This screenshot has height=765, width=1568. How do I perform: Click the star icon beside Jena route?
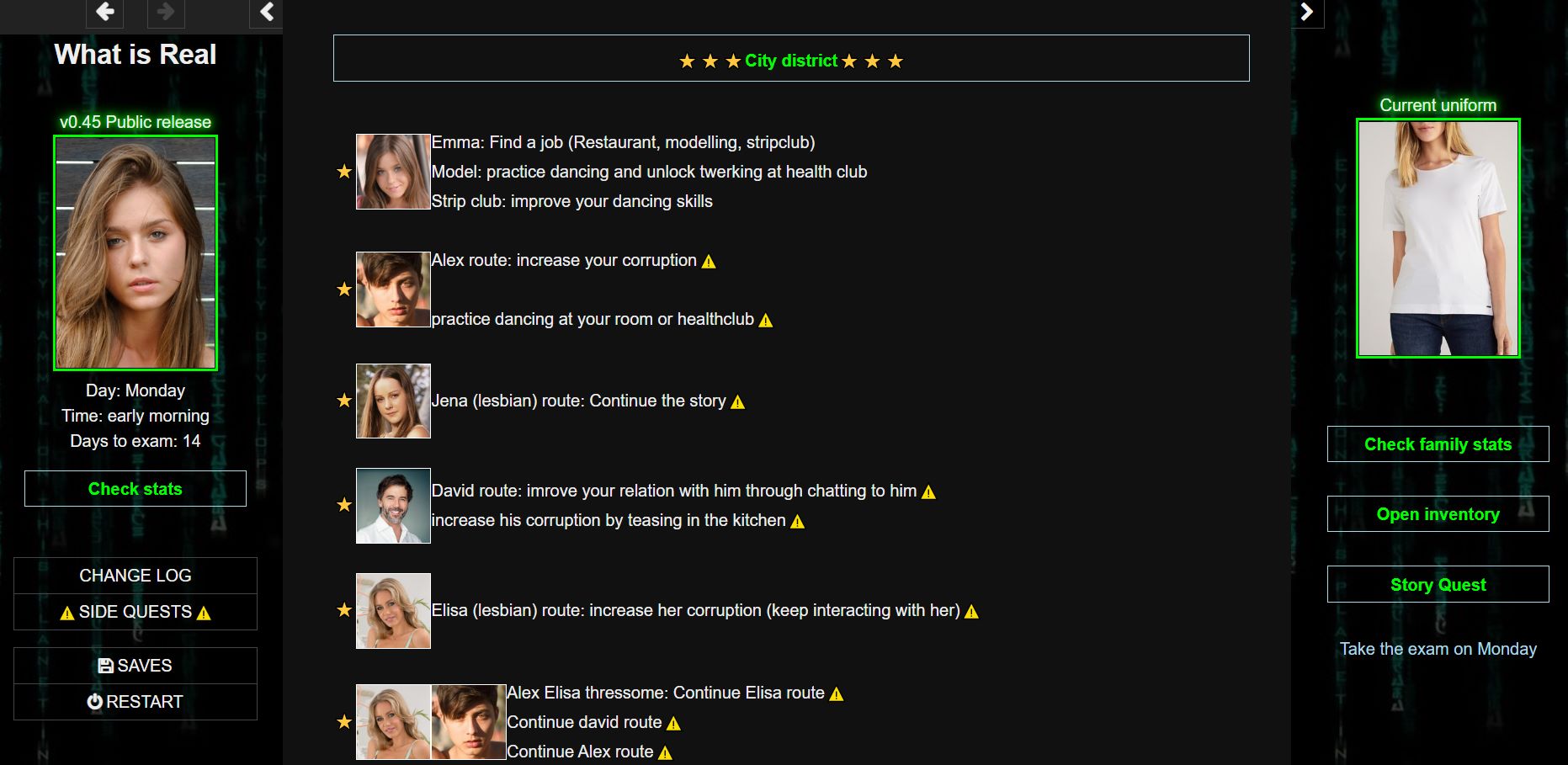tap(344, 401)
